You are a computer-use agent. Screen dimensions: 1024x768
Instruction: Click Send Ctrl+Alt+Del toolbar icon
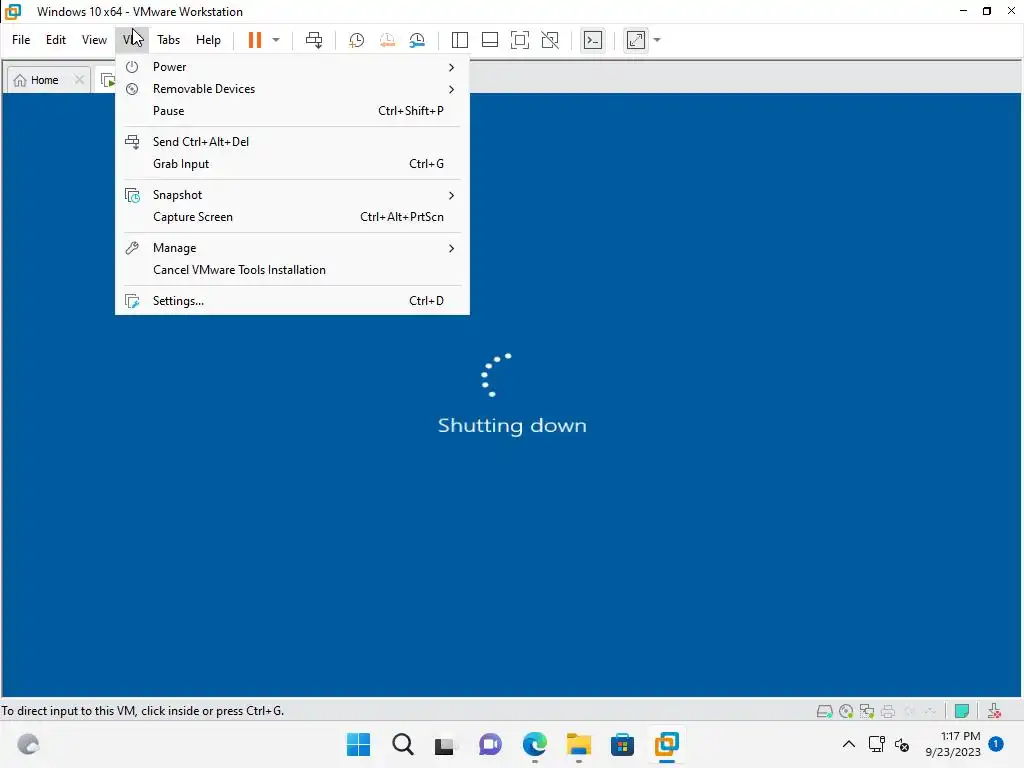pos(314,40)
